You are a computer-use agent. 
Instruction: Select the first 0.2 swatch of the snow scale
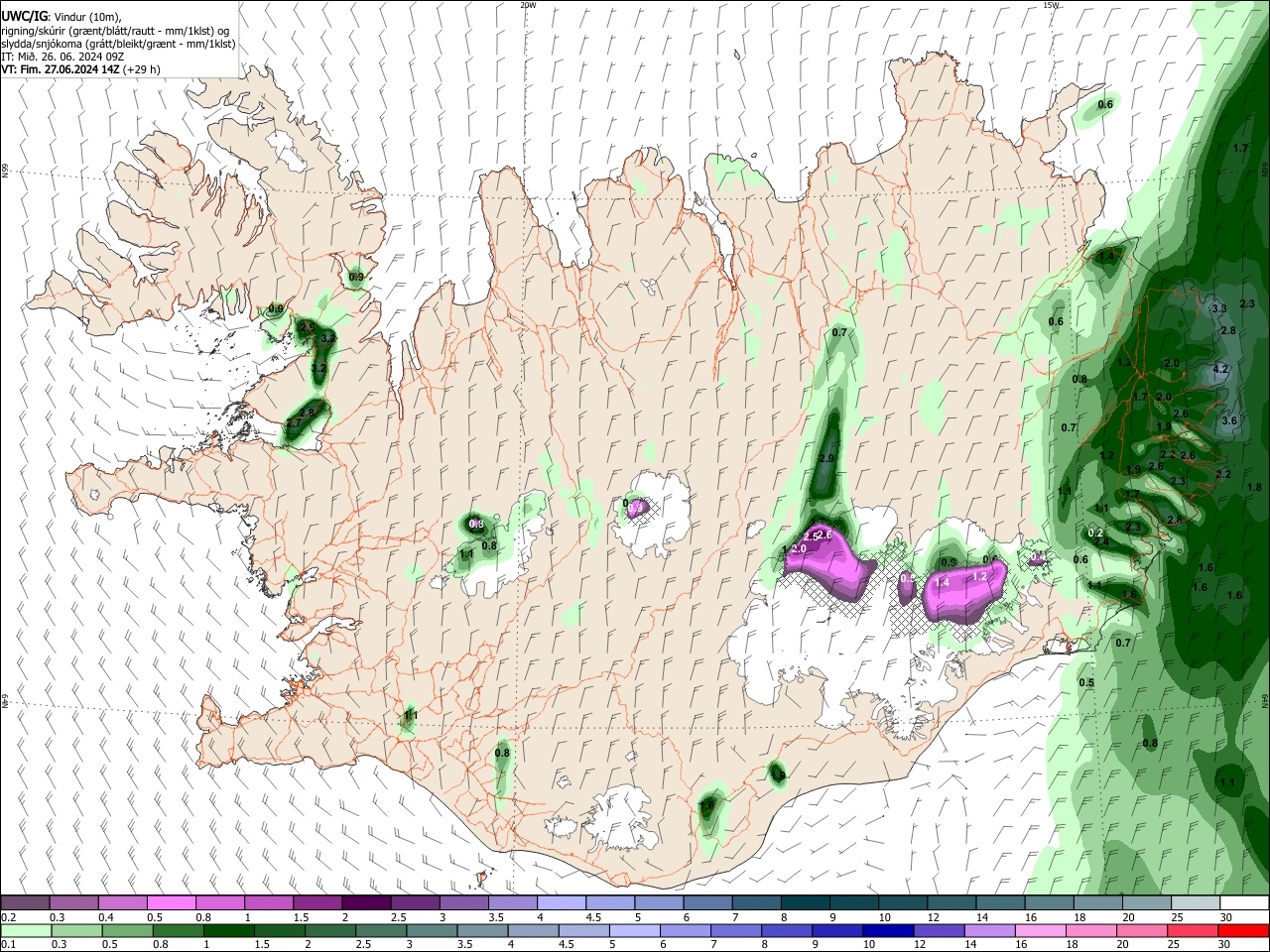click(x=25, y=903)
